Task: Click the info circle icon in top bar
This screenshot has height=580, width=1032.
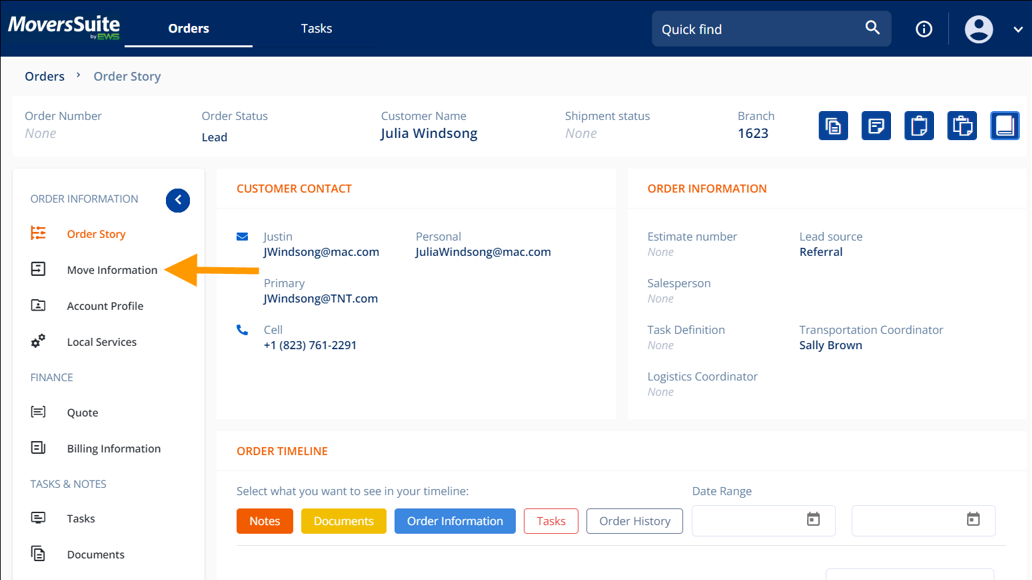Action: pos(924,29)
